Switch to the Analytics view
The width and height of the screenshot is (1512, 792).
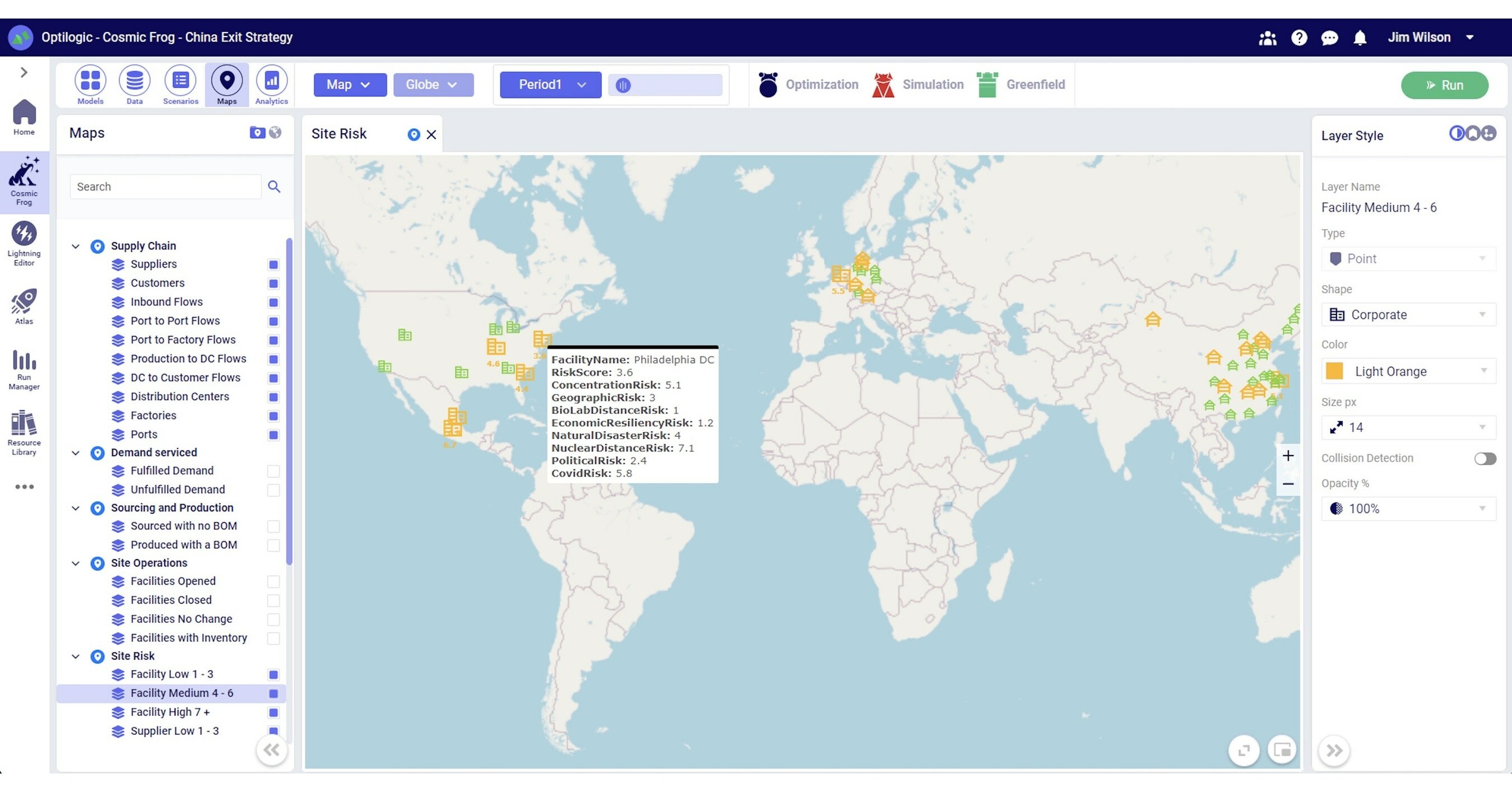[271, 84]
